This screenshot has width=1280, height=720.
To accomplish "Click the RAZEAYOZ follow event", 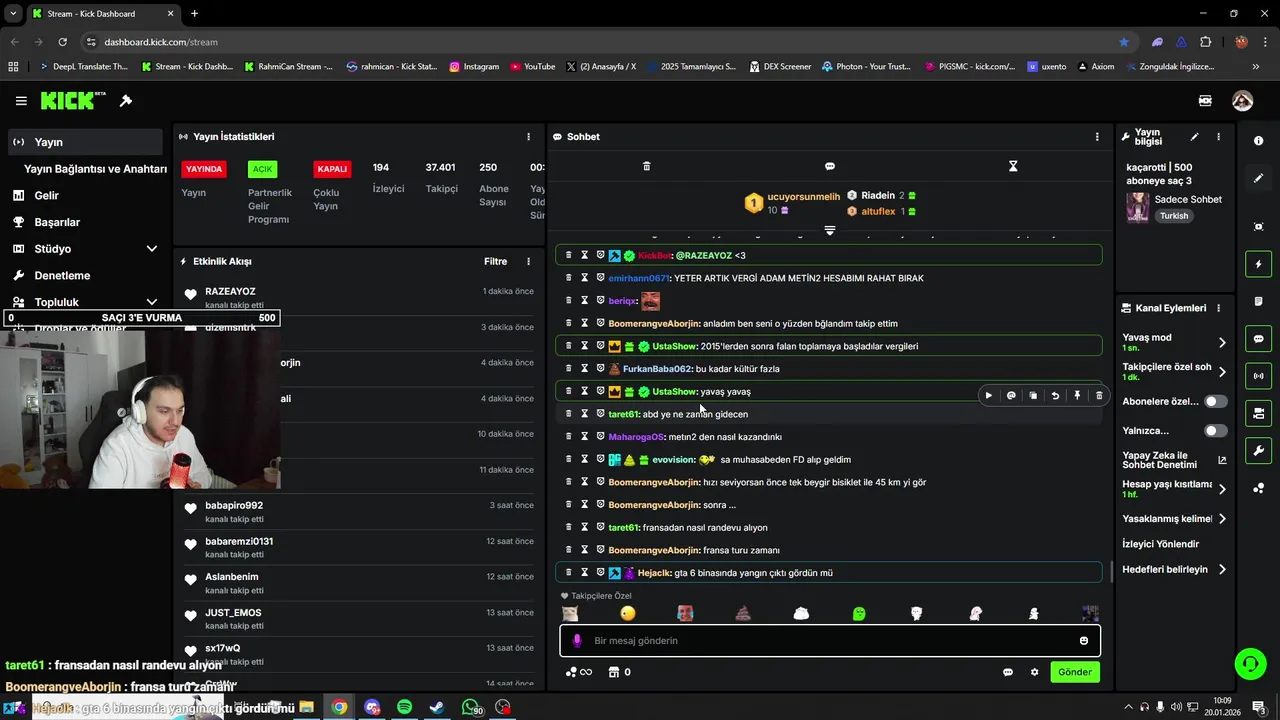I will click(360, 297).
